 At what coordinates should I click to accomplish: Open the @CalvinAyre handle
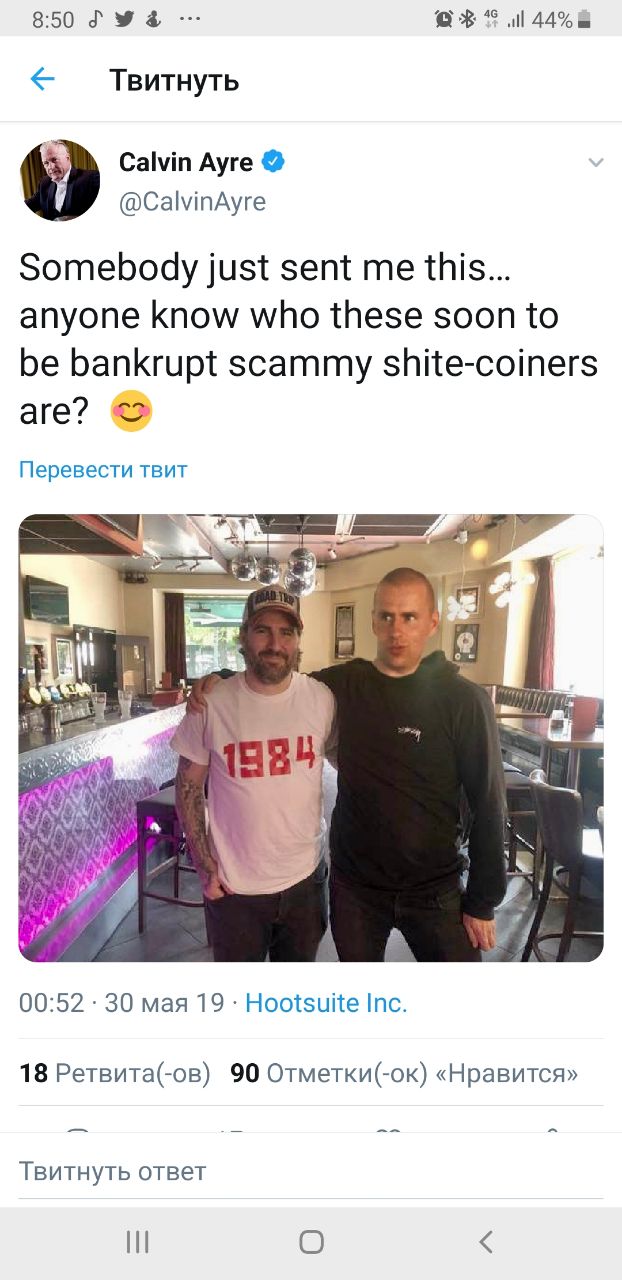[193, 202]
